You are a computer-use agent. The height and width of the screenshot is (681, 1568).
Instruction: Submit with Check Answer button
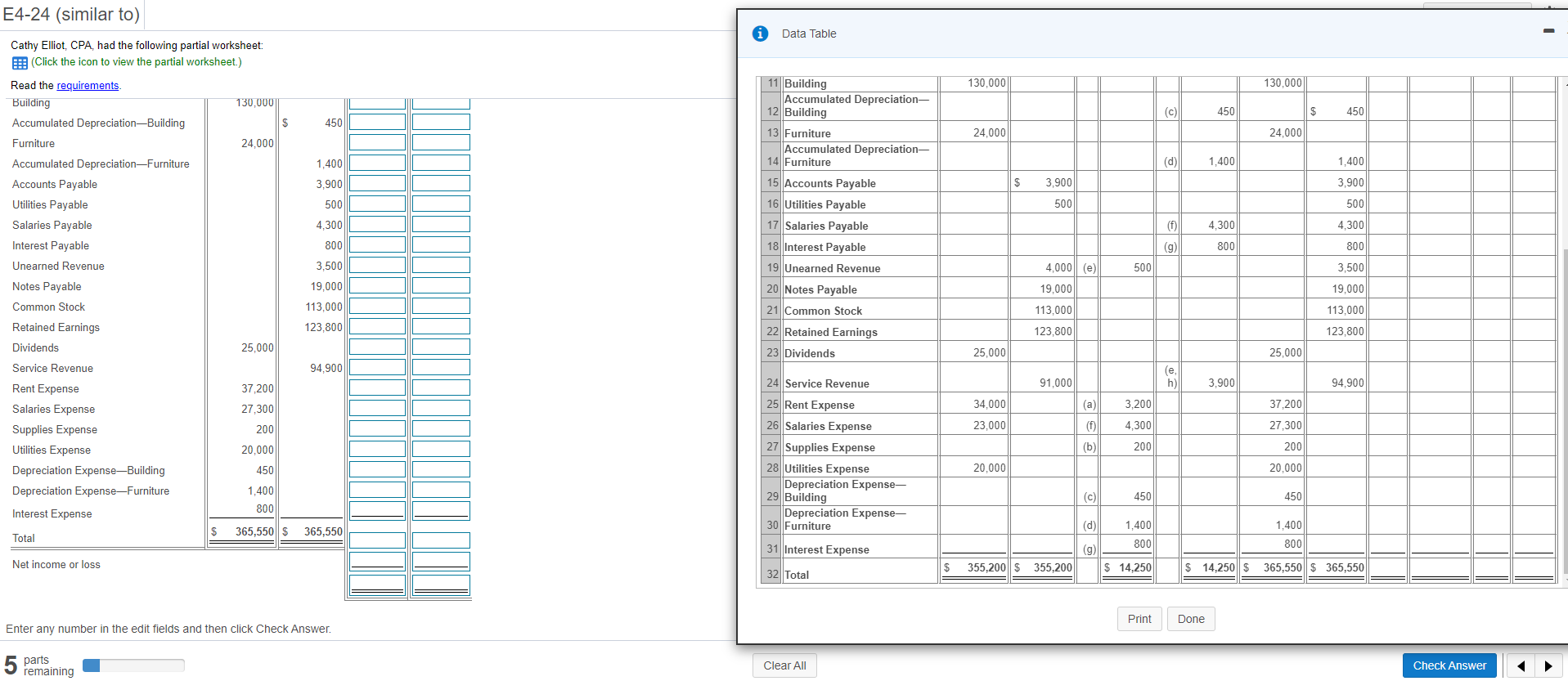[x=1449, y=665]
